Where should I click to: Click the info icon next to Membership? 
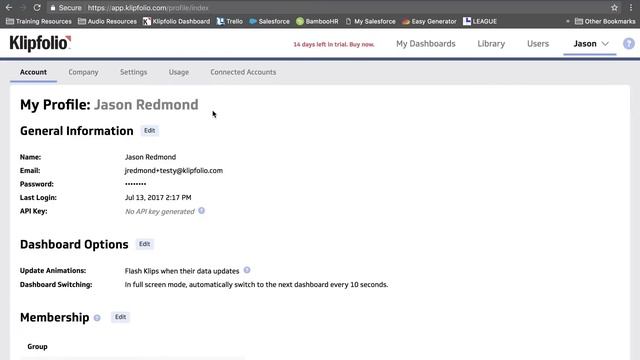point(97,318)
